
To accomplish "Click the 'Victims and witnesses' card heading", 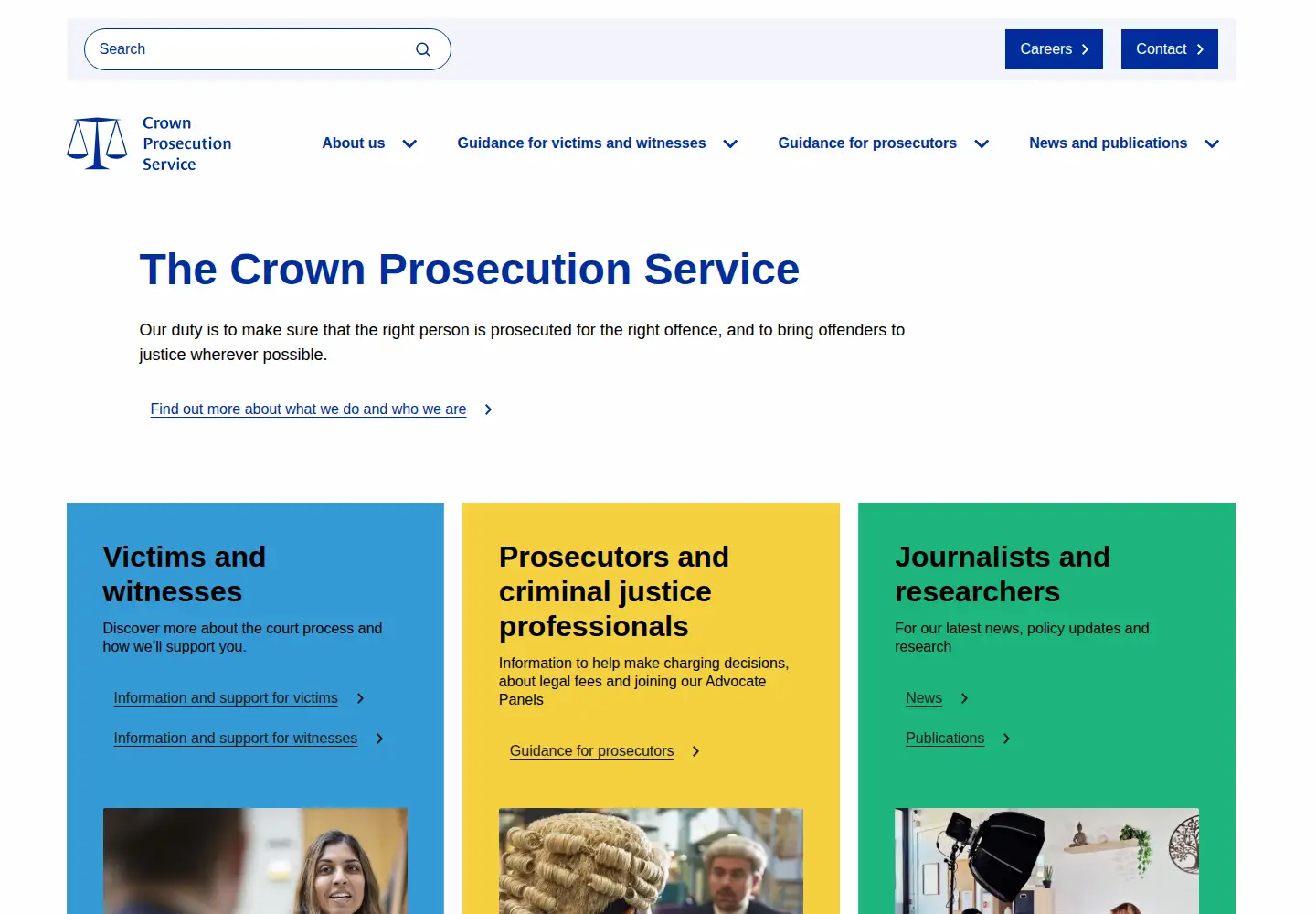I will (185, 574).
